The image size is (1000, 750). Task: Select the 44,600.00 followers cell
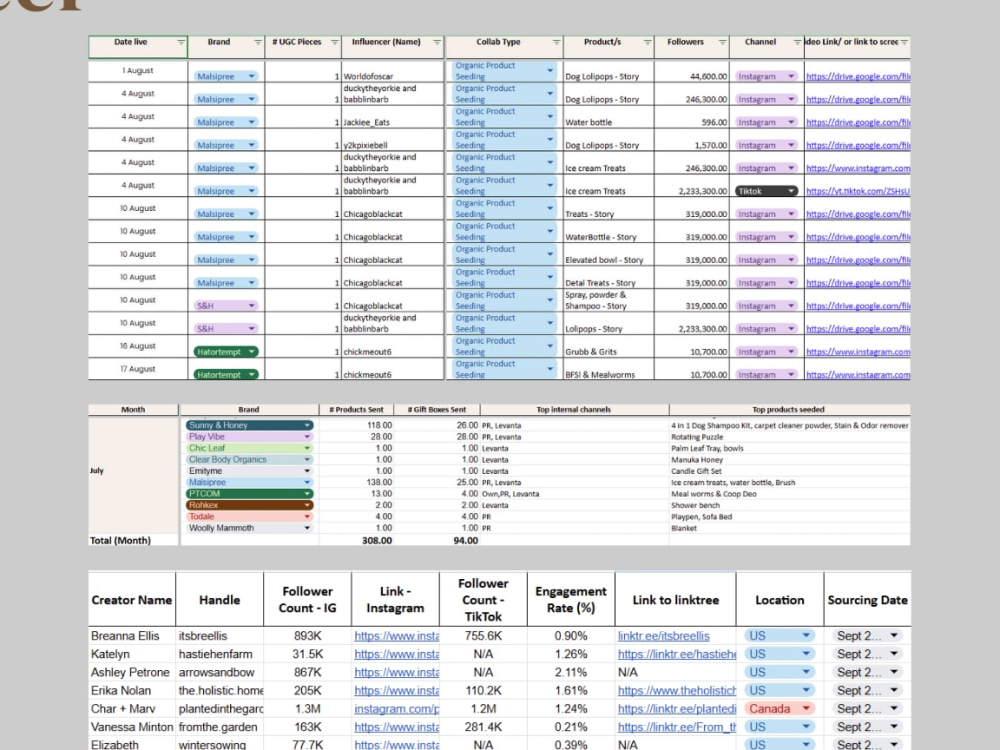(691, 71)
